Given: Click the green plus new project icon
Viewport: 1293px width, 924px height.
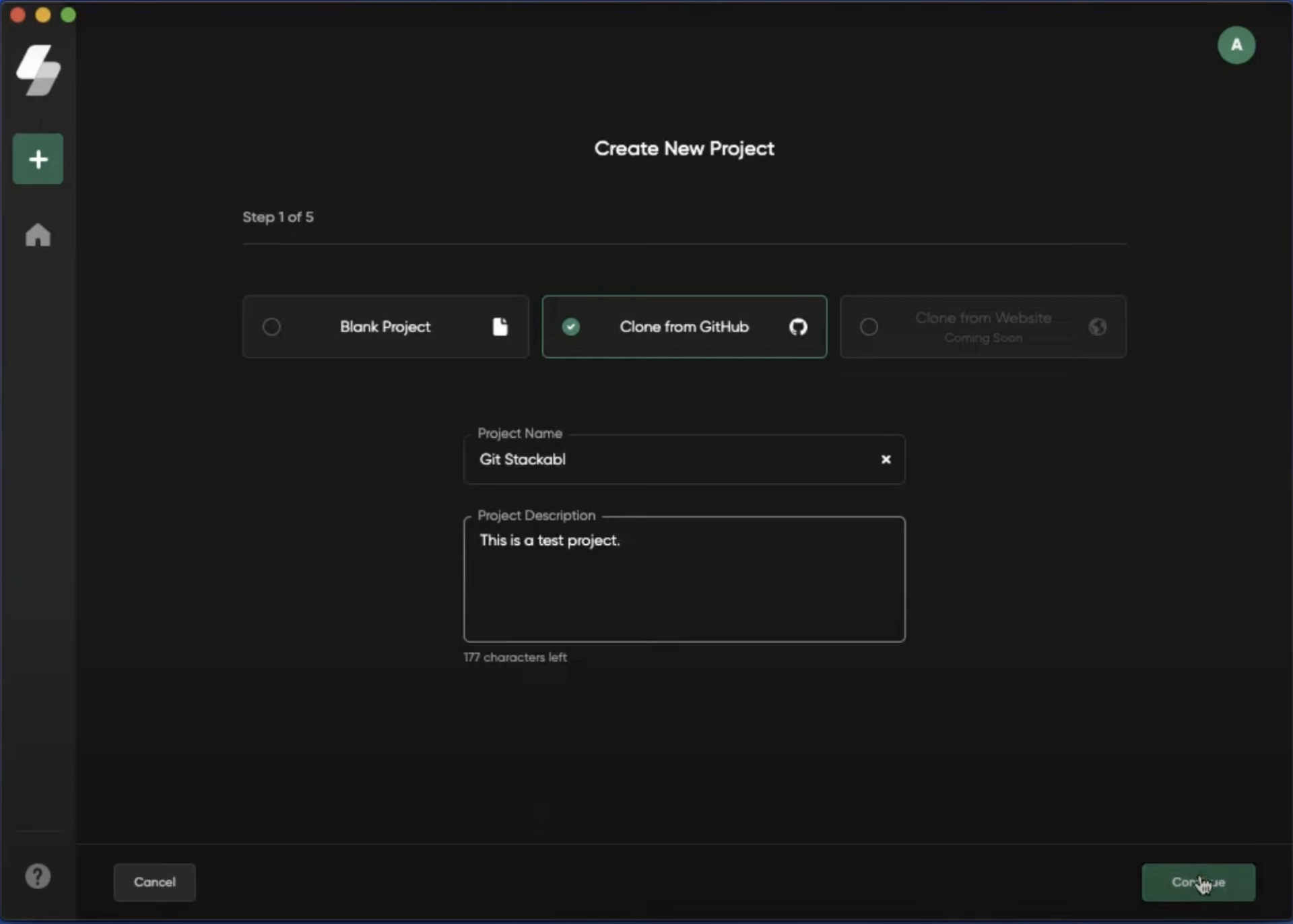Looking at the screenshot, I should (38, 159).
